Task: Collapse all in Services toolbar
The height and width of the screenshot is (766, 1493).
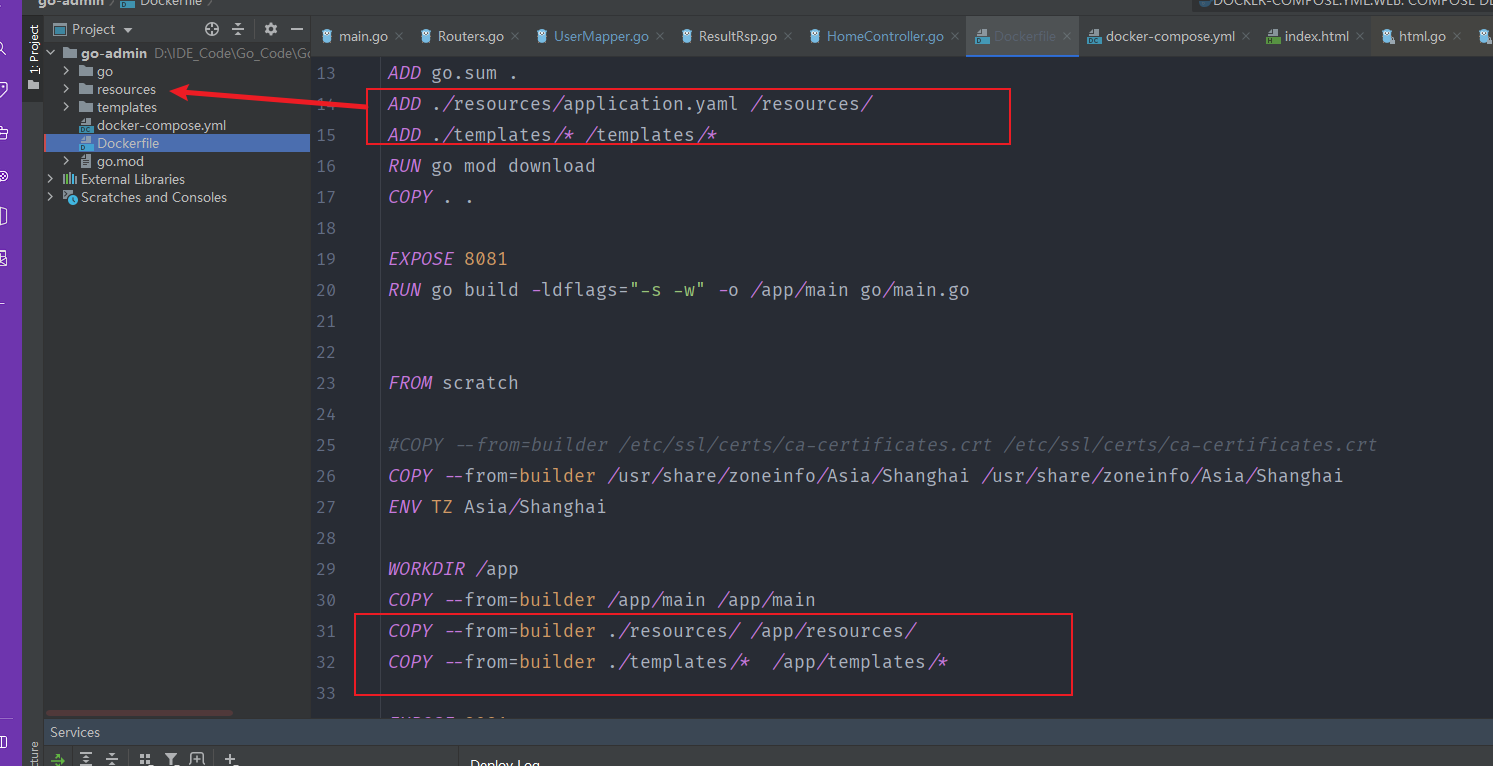Action: coord(112,759)
